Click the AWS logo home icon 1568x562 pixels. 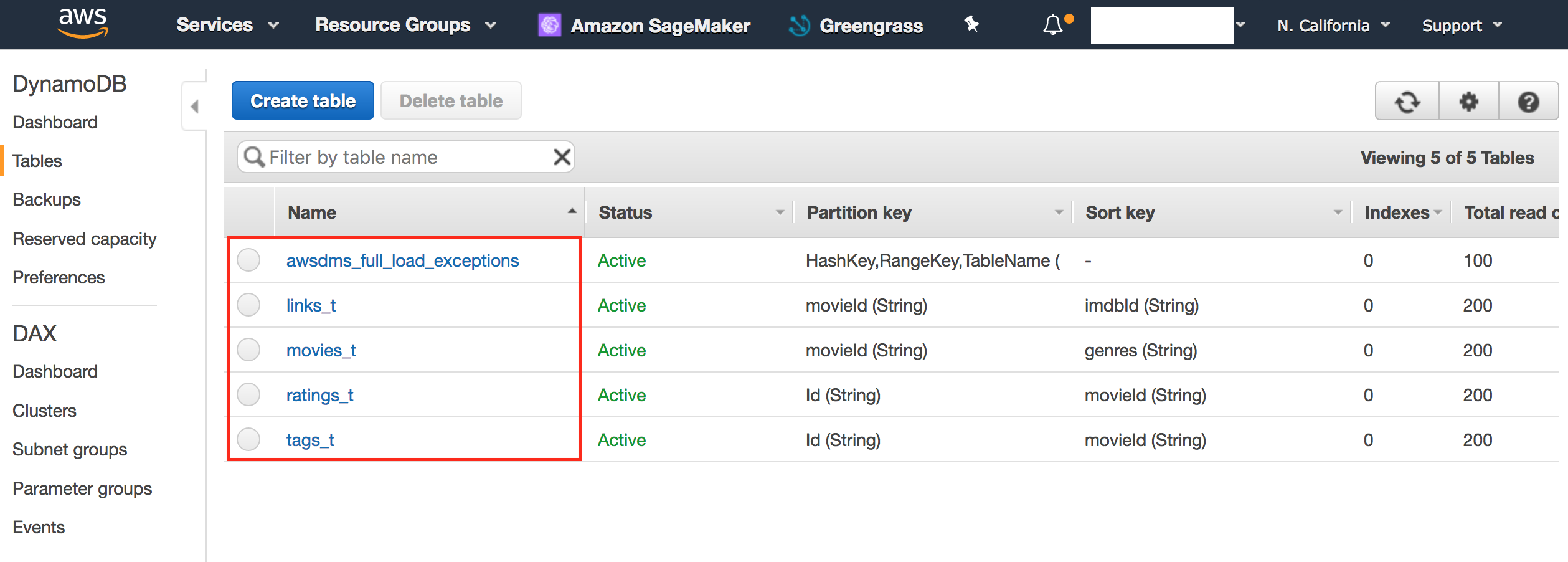(x=83, y=24)
